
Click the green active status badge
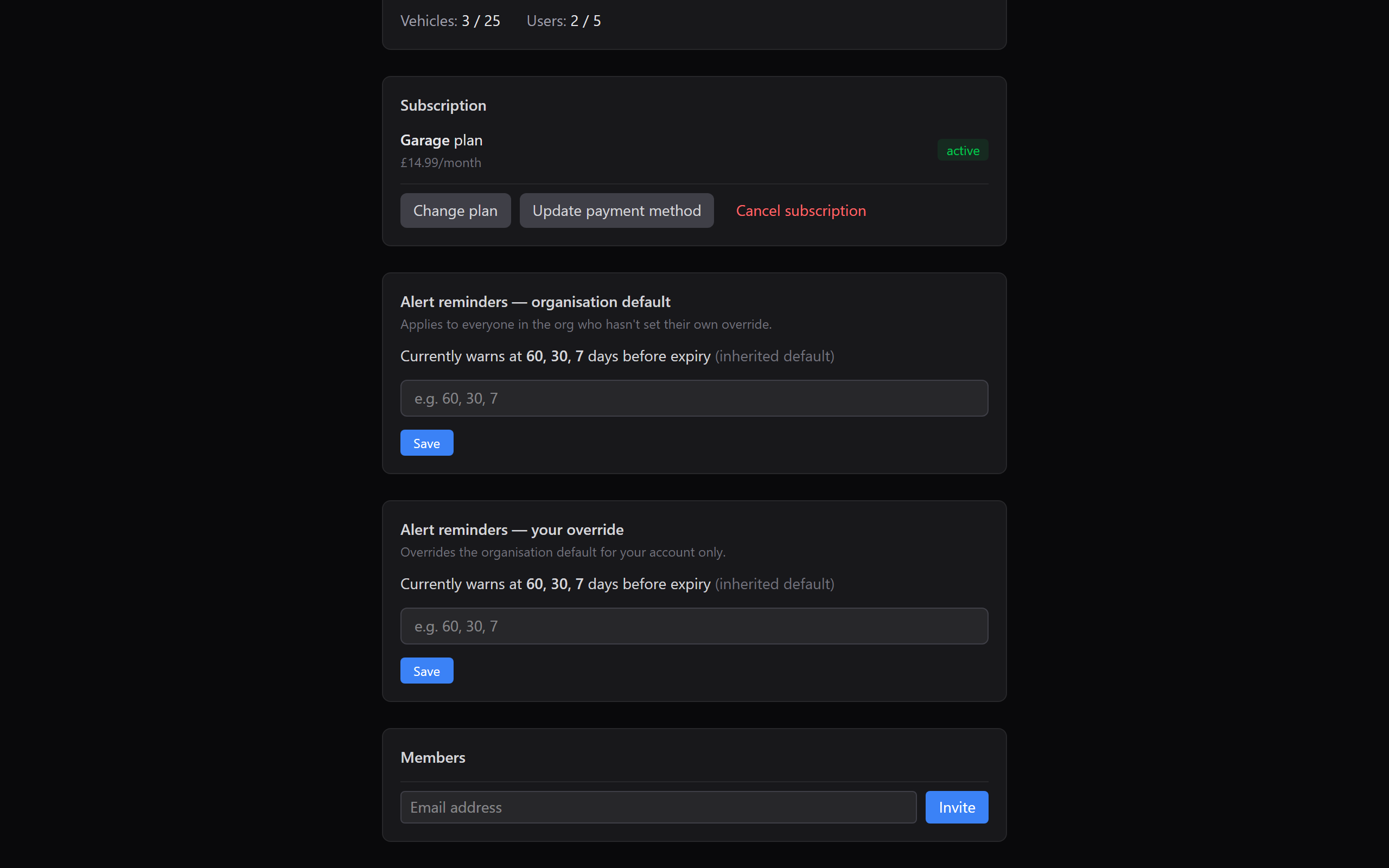point(961,150)
